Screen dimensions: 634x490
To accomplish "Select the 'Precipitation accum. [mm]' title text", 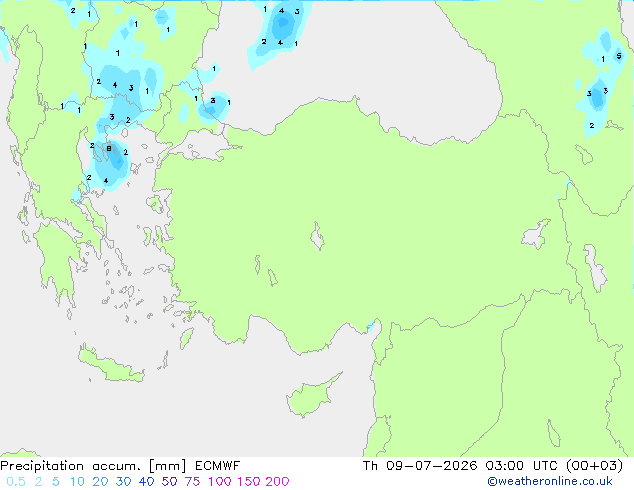I will [93, 466].
